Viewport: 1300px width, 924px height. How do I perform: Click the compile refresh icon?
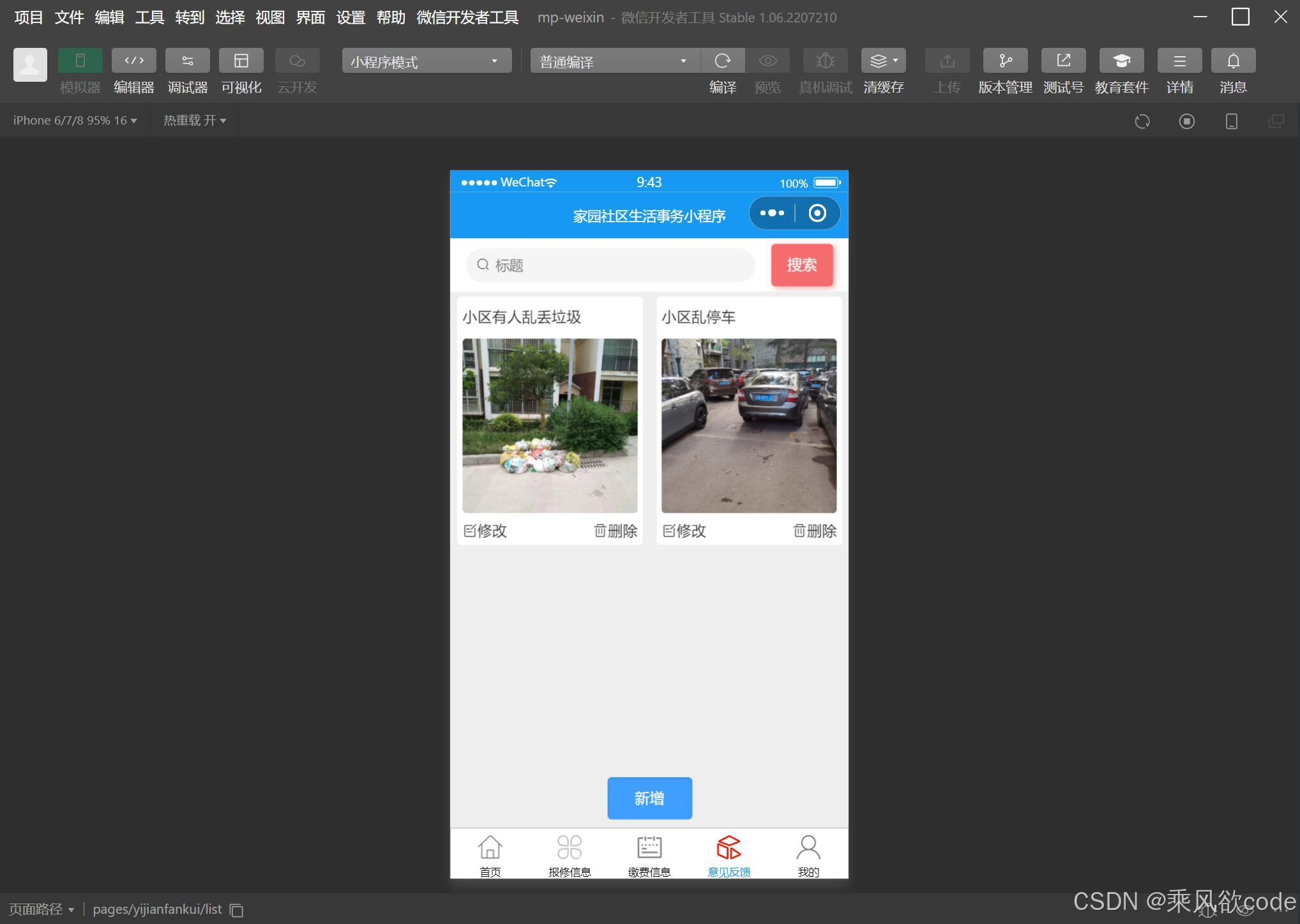[722, 61]
